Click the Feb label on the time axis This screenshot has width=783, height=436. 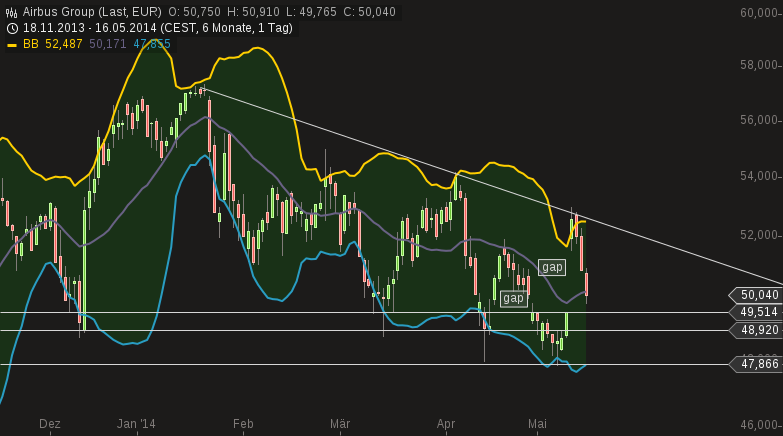pos(243,424)
